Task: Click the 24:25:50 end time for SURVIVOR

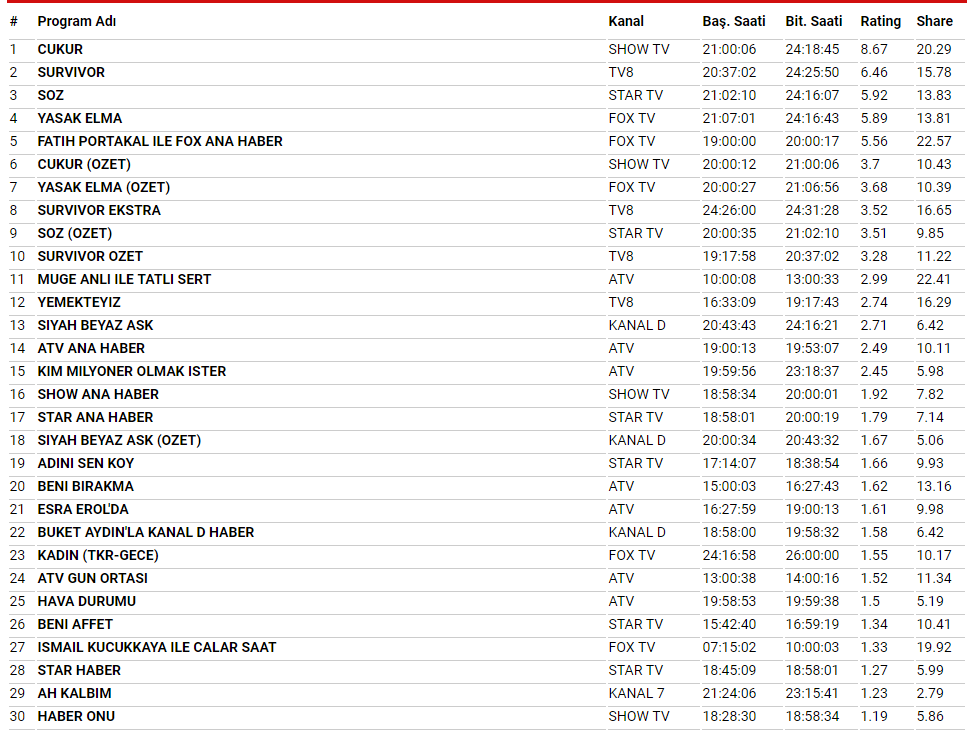Action: [812, 72]
